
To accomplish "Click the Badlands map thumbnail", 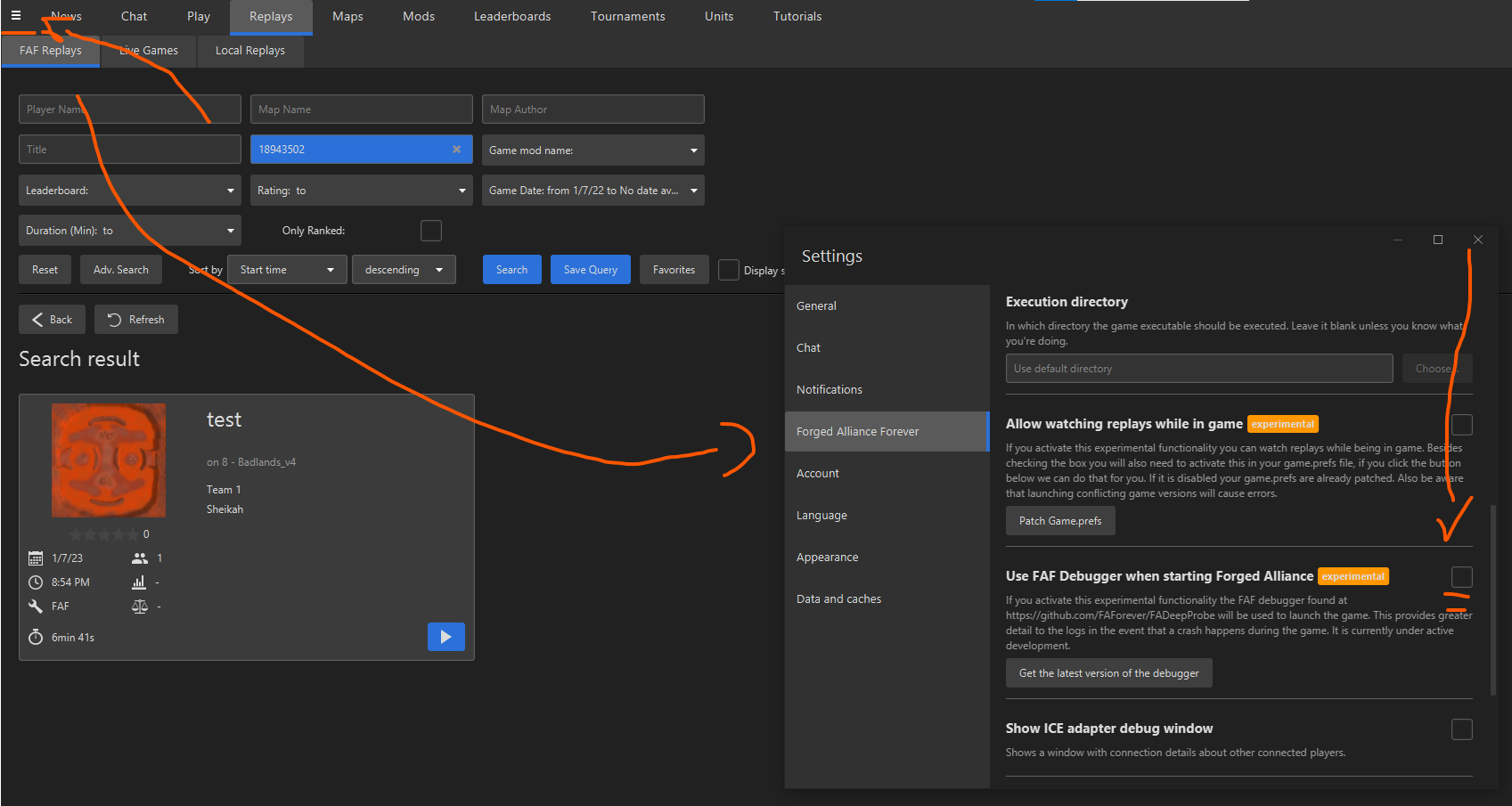I will 109,460.
